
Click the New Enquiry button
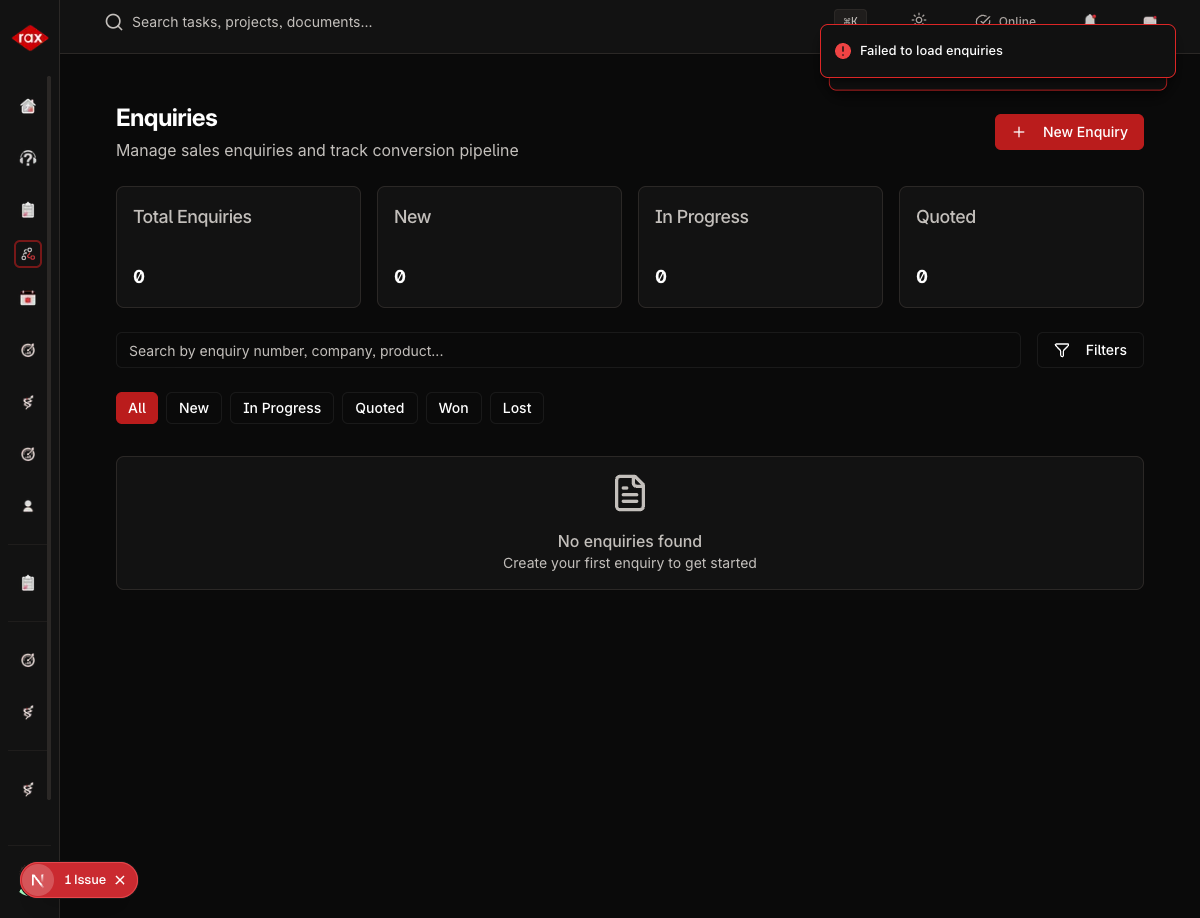pos(1069,131)
